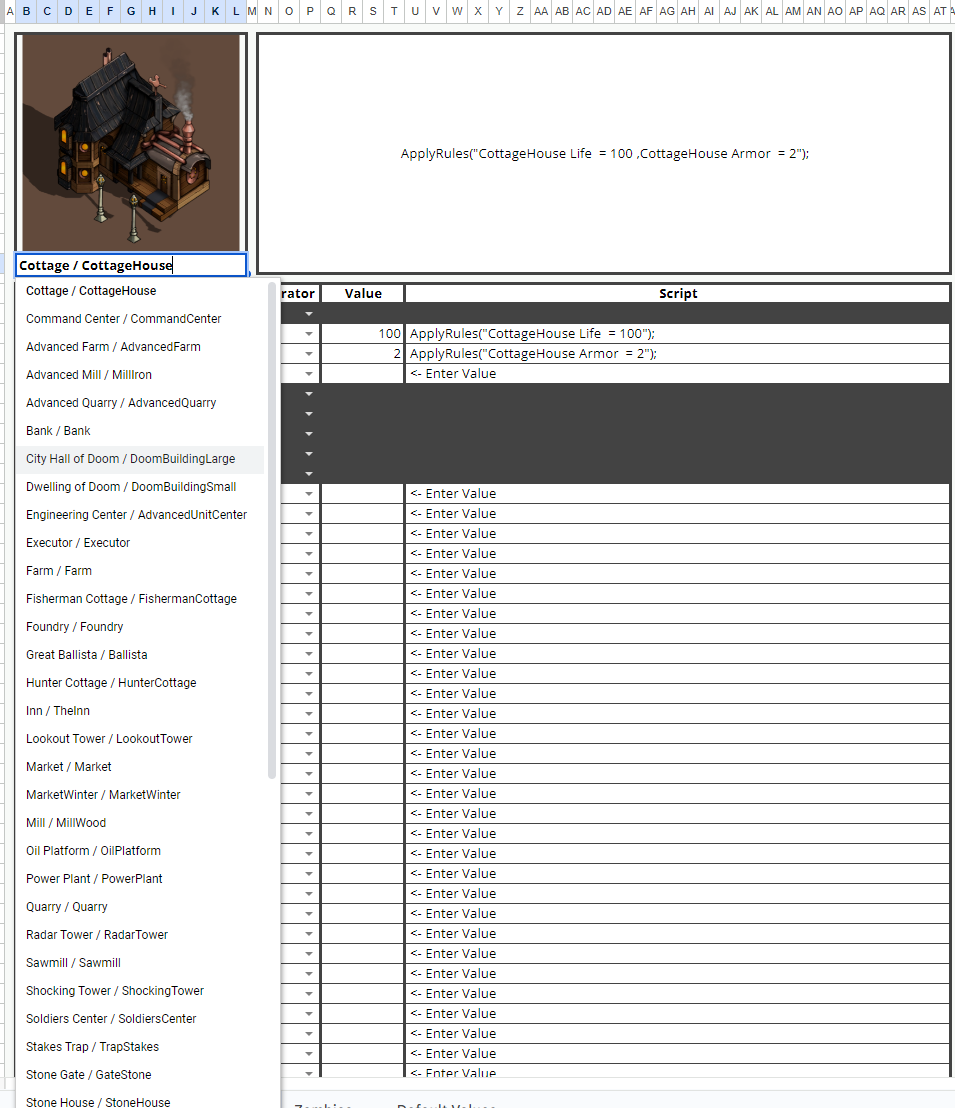Open dropdown arrow beside Armor value 2
955x1108 pixels.
309,353
